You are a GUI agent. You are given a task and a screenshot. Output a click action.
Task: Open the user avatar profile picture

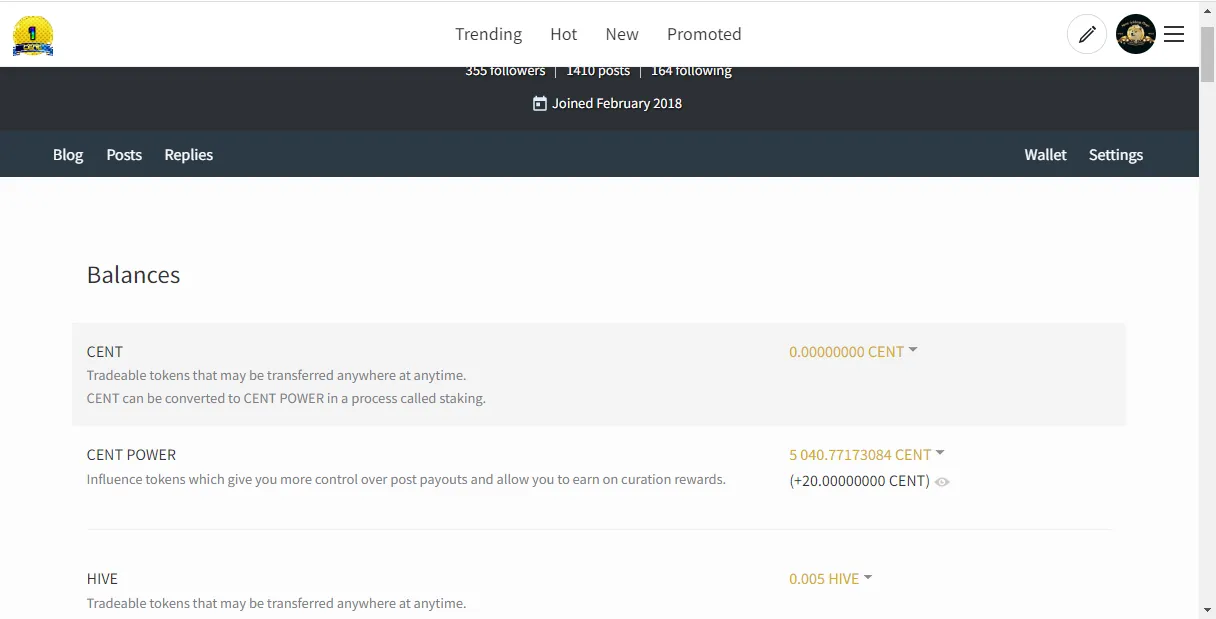click(1135, 34)
